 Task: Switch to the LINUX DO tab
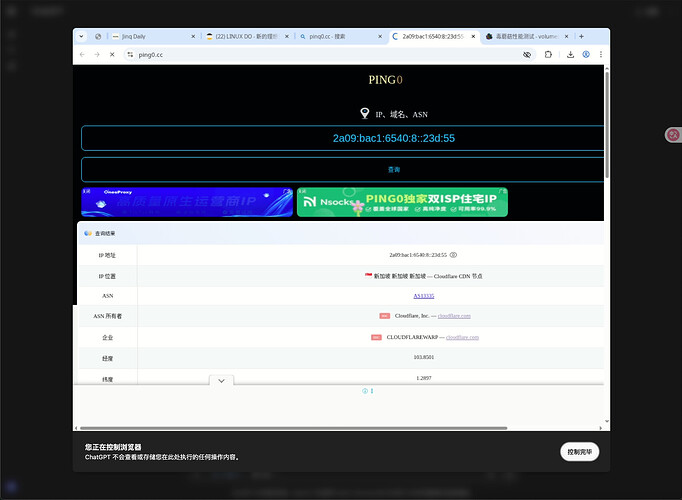click(x=248, y=37)
